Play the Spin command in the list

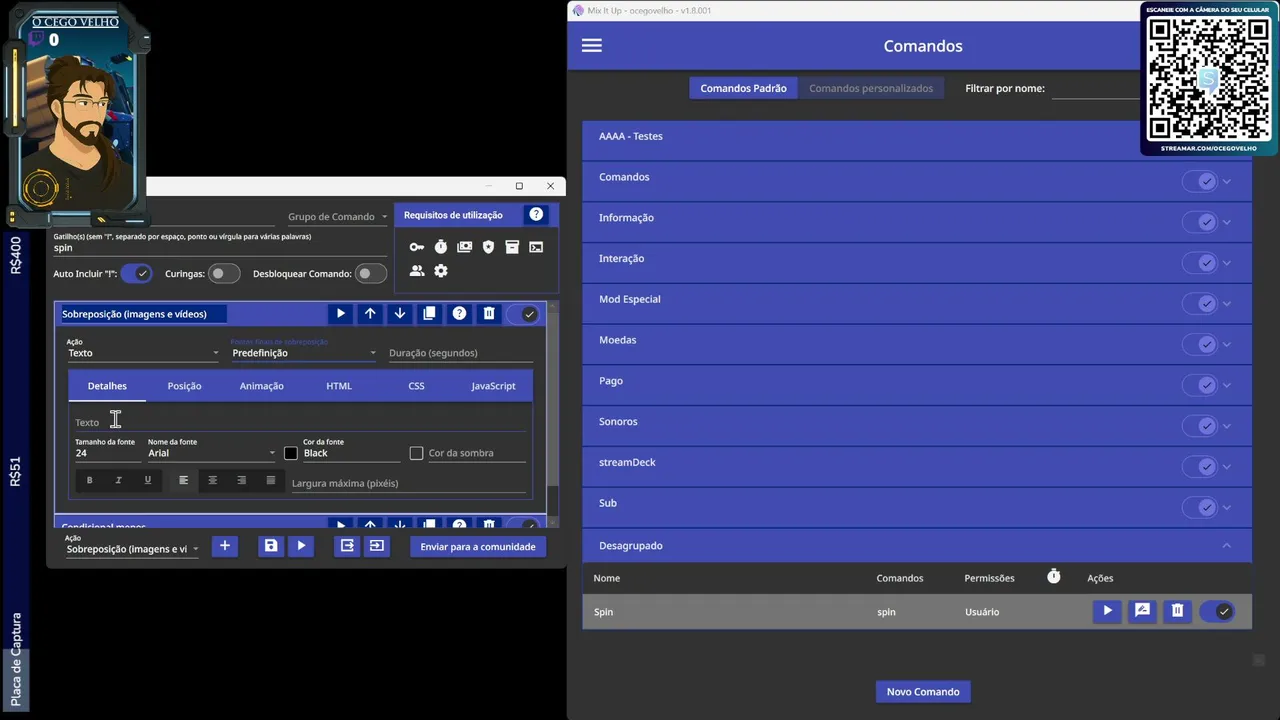point(1107,611)
